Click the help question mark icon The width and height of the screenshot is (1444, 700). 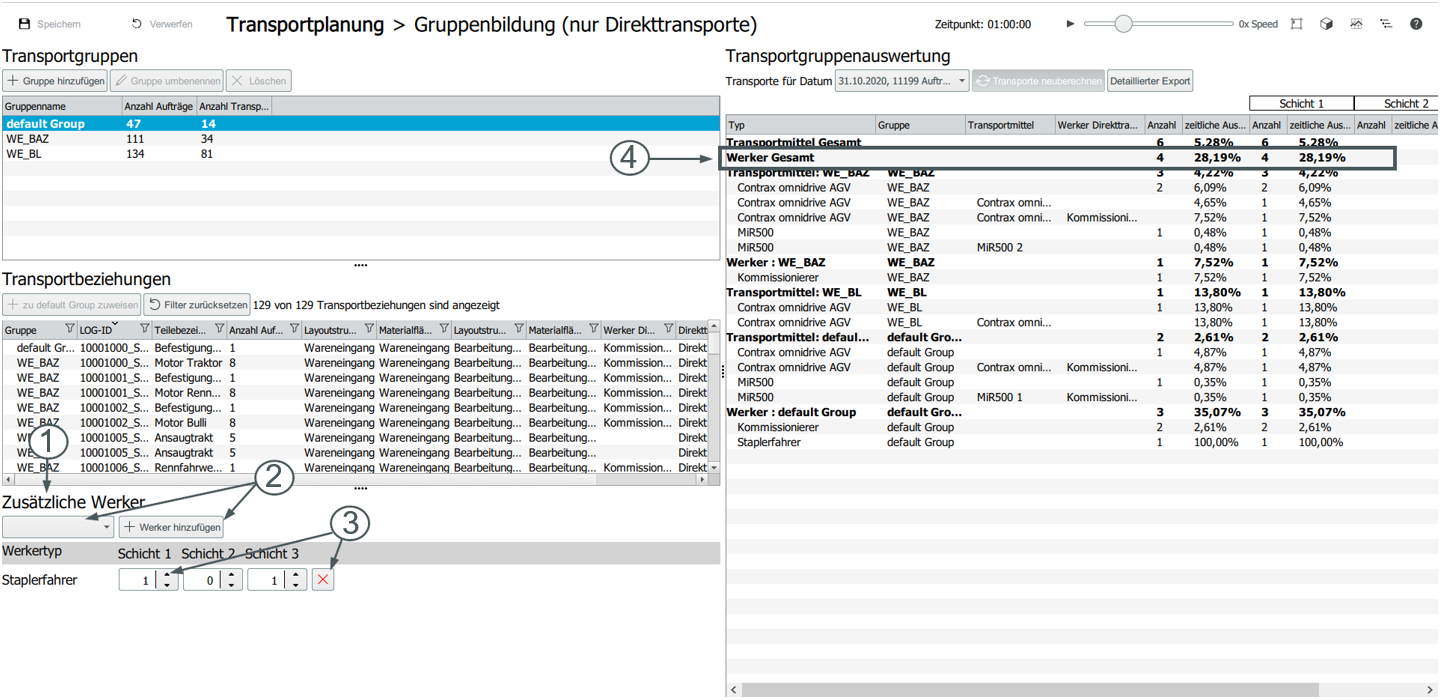coord(1416,24)
